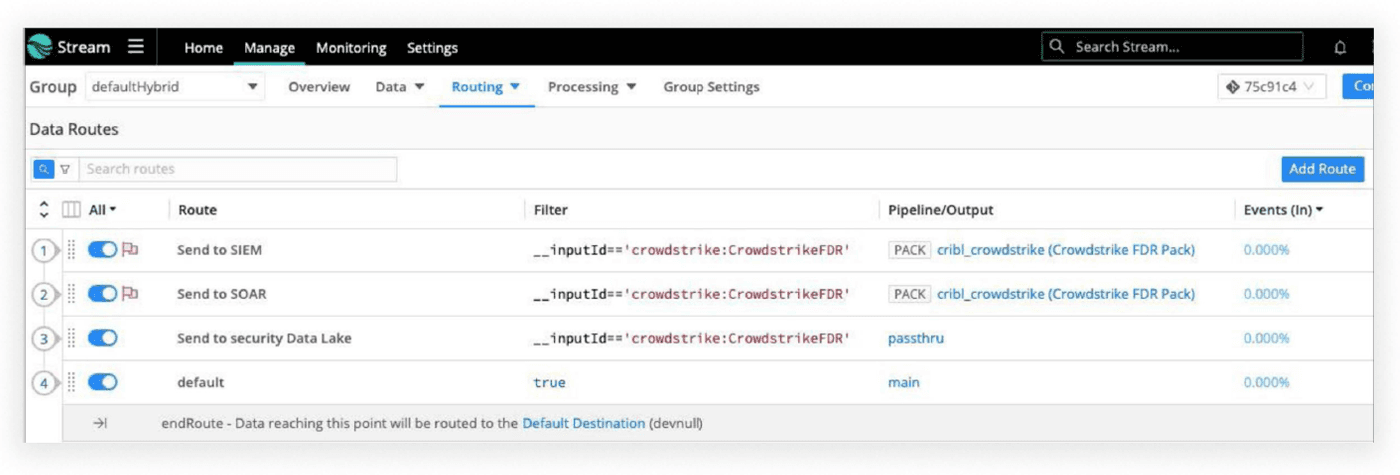1400x475 pixels.
Task: Click the drag handle of Send to security Data Lake route
Action: click(71, 338)
